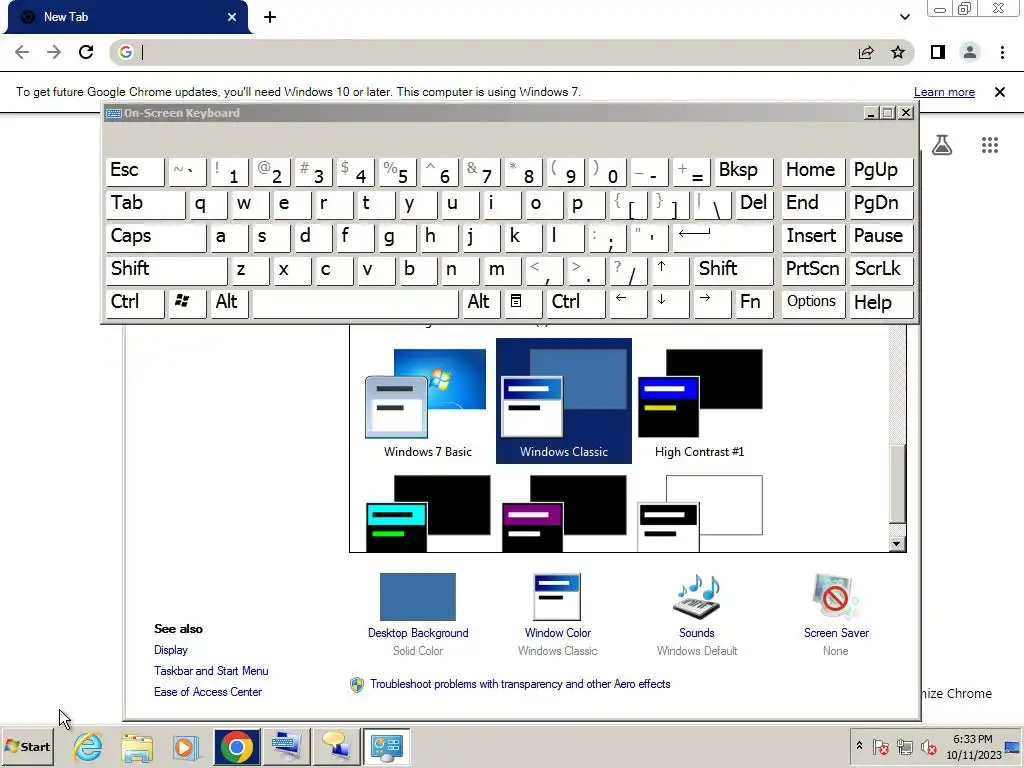Viewport: 1024px width, 768px height.
Task: Launch Internet Explorer from taskbar
Action: click(x=88, y=746)
